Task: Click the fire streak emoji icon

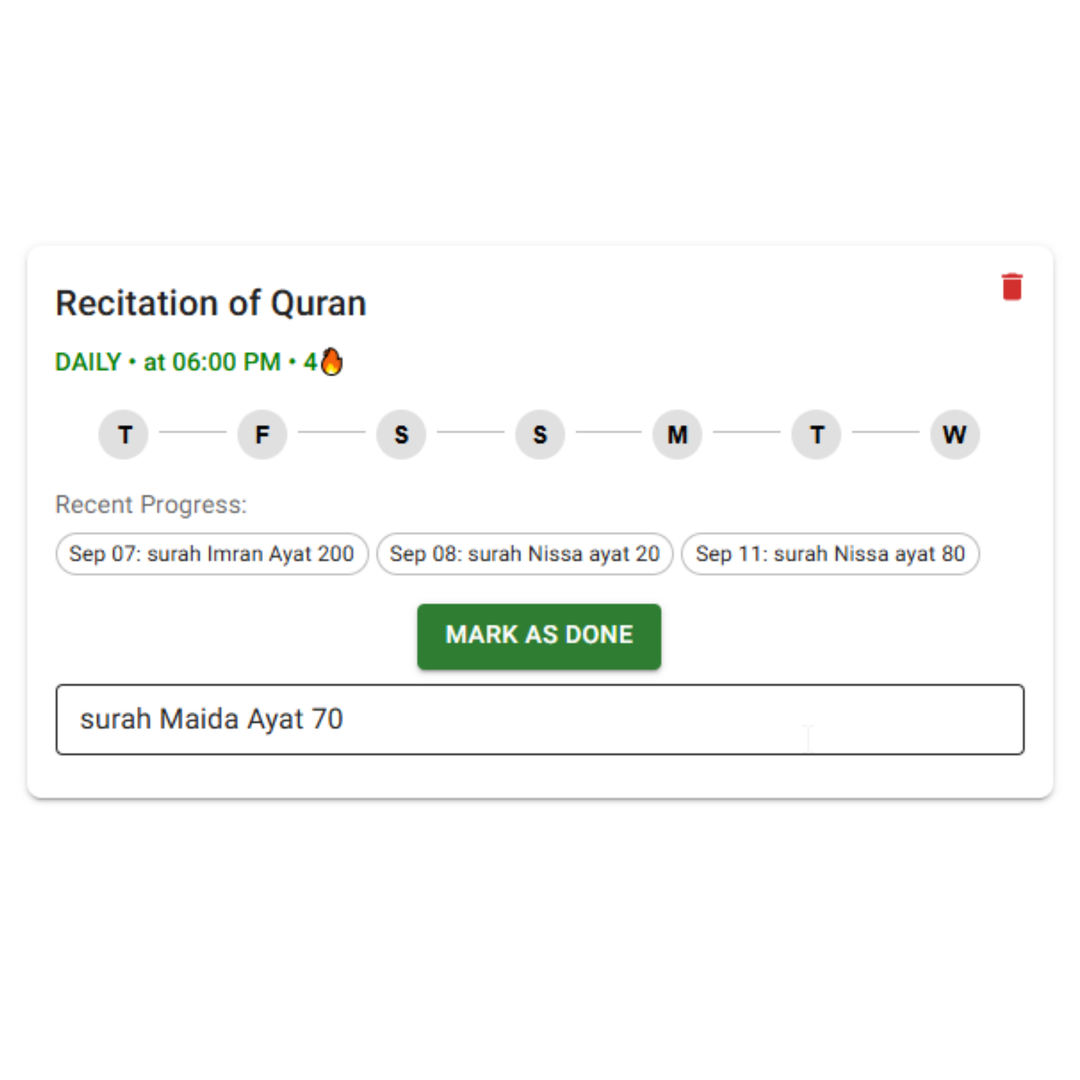Action: [x=331, y=361]
